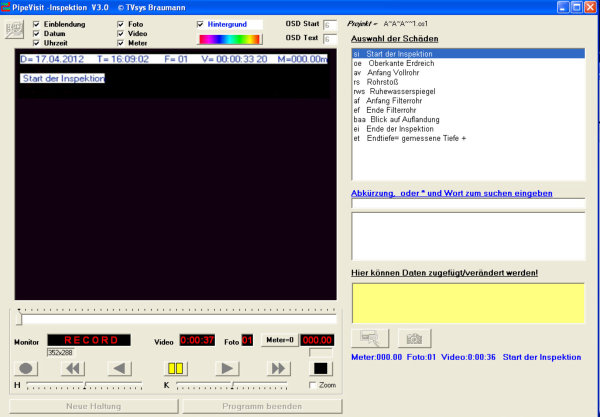Click the icon button left of camera

click(x=368, y=339)
